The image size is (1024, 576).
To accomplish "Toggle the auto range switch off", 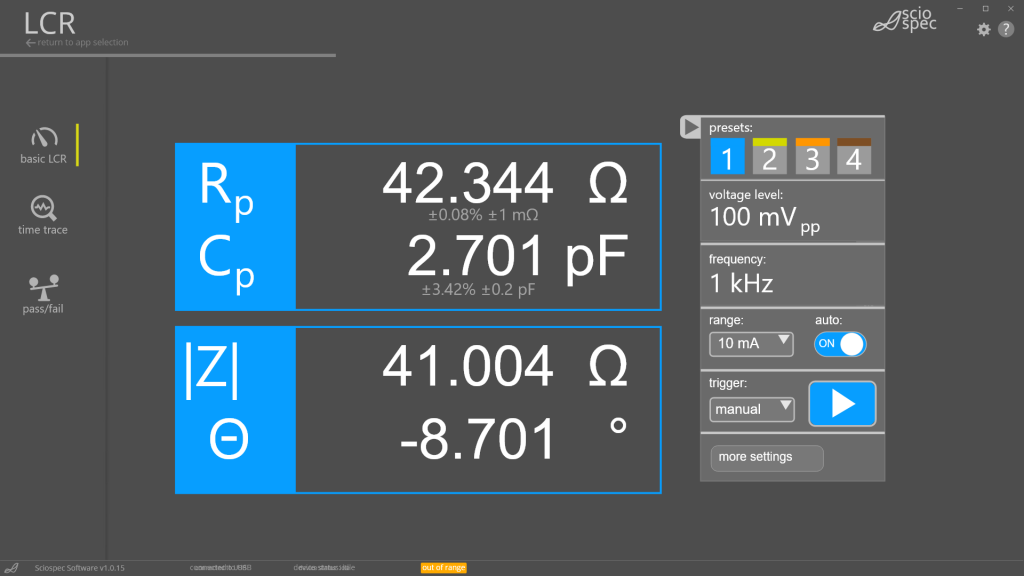I will point(839,344).
